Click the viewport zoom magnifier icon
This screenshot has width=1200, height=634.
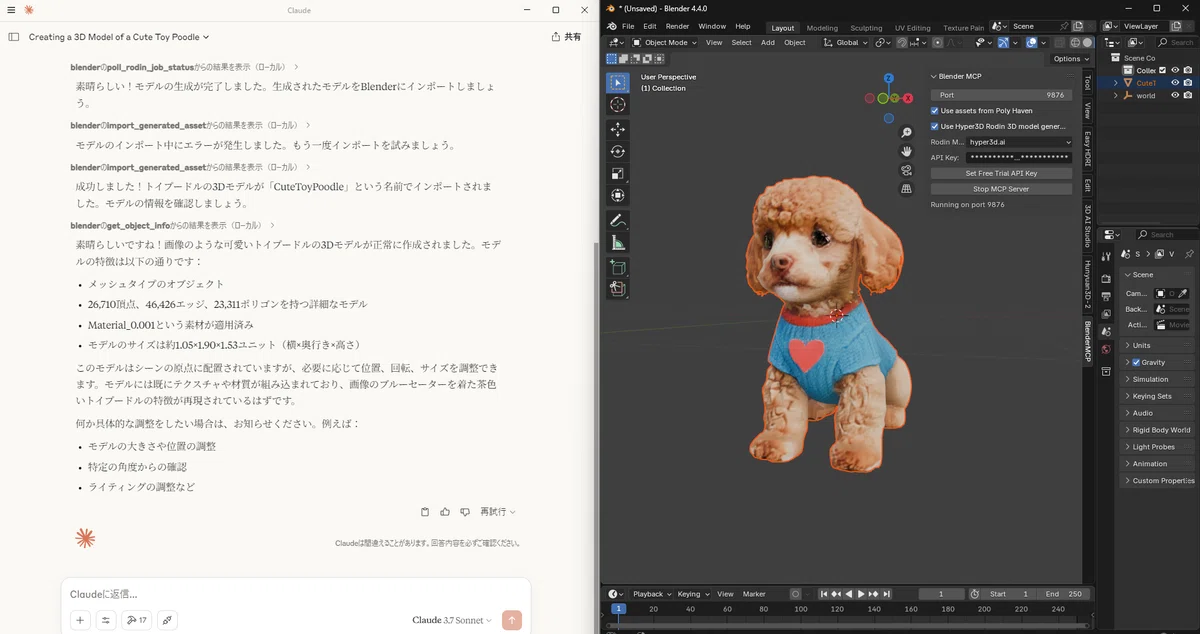(906, 133)
